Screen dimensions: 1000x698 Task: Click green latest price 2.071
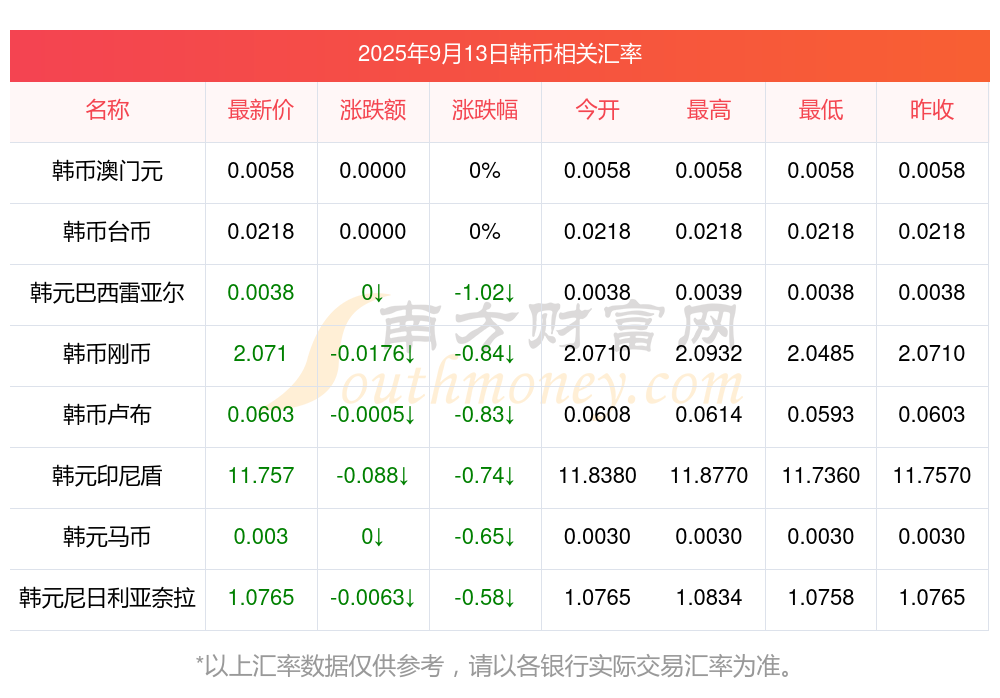[x=260, y=353]
